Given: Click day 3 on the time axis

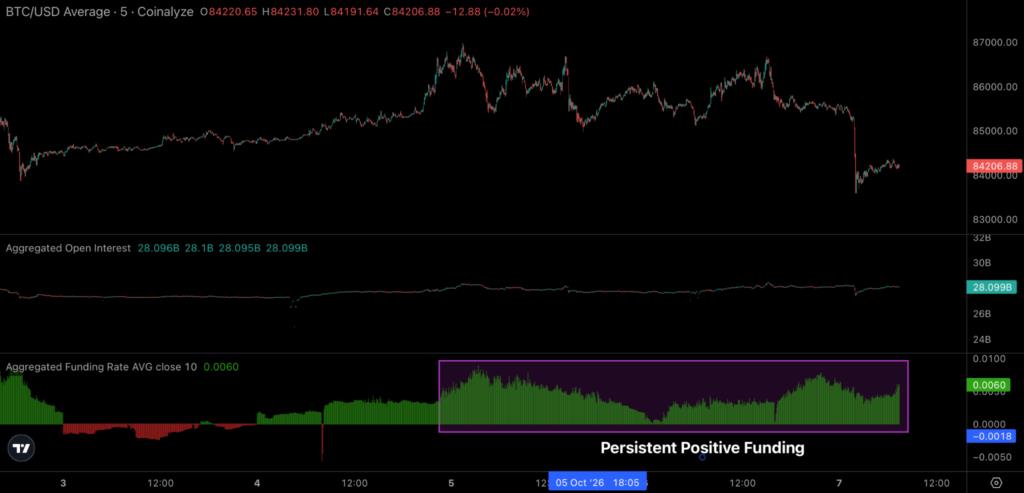Looking at the screenshot, I should click(x=63, y=483).
